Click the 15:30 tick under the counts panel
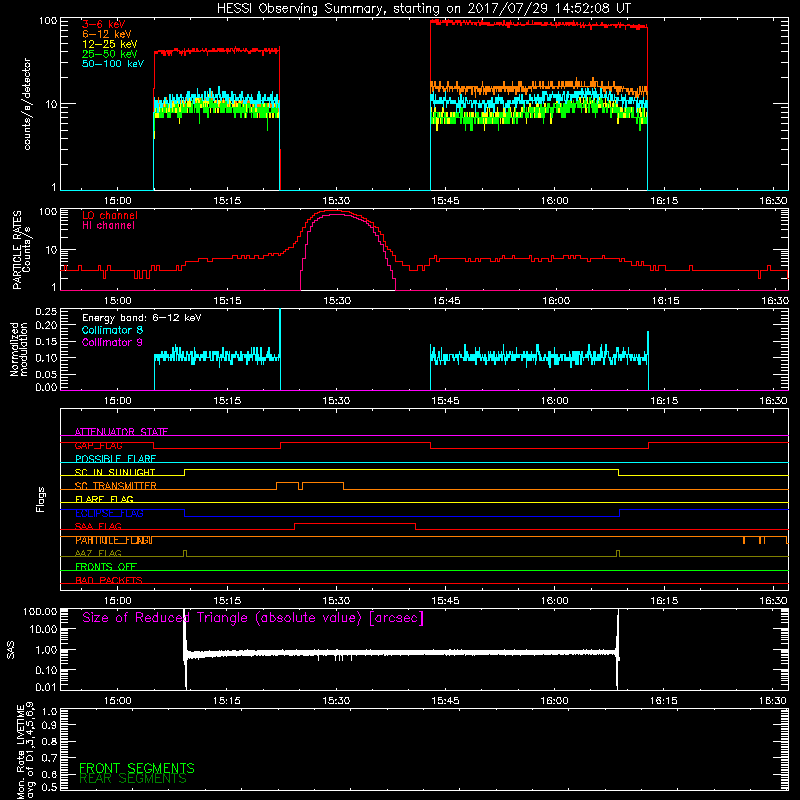Image resolution: width=800 pixels, height=800 pixels. (x=336, y=201)
